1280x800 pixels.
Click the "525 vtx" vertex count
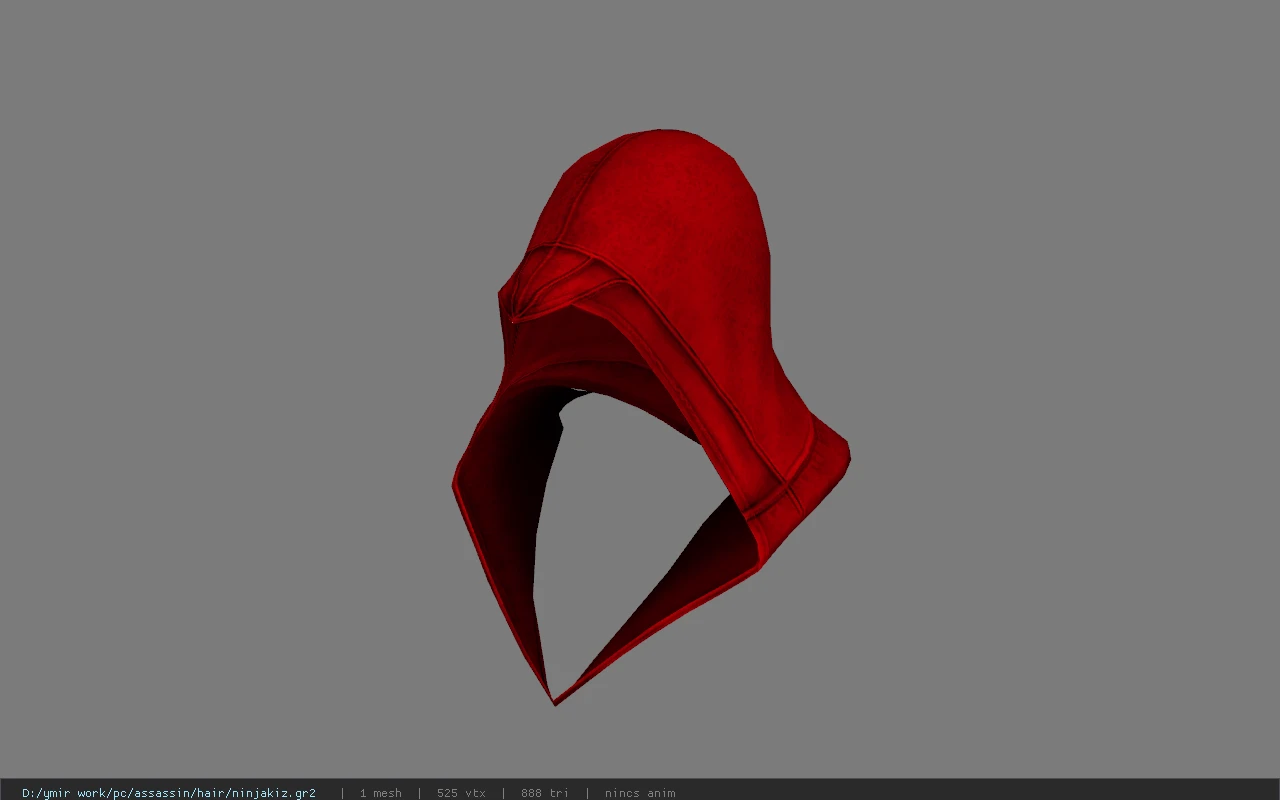461,793
